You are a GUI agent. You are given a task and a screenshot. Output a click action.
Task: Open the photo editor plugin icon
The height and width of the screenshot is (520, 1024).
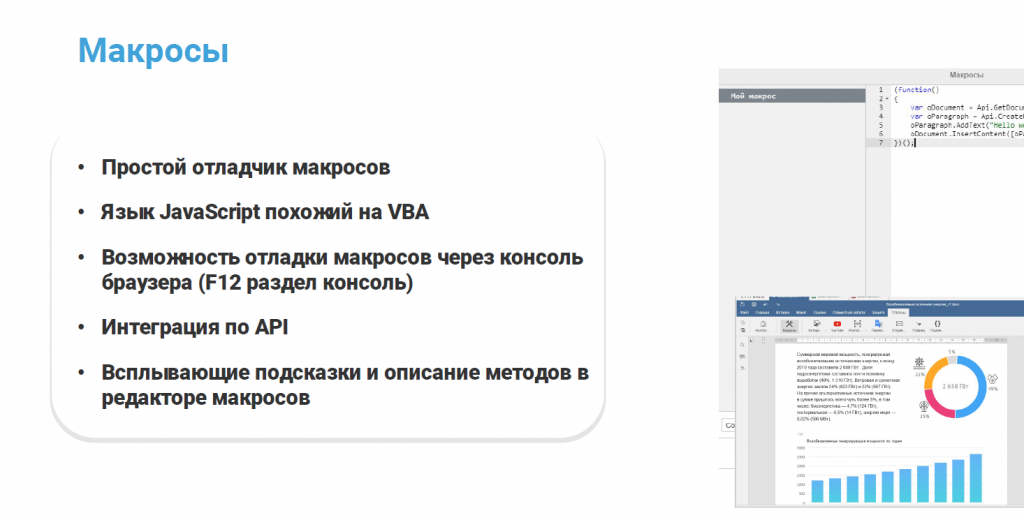tap(817, 324)
